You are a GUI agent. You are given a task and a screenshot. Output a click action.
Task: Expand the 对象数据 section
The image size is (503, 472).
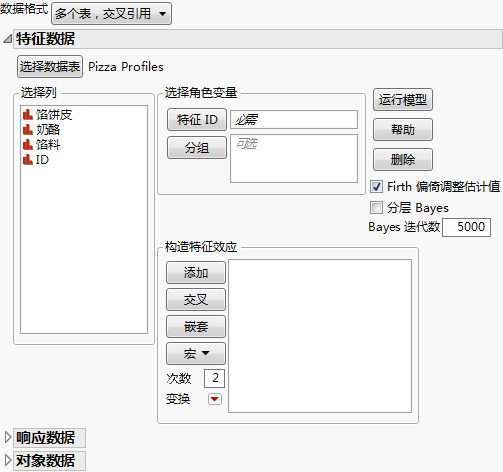[x=8, y=460]
